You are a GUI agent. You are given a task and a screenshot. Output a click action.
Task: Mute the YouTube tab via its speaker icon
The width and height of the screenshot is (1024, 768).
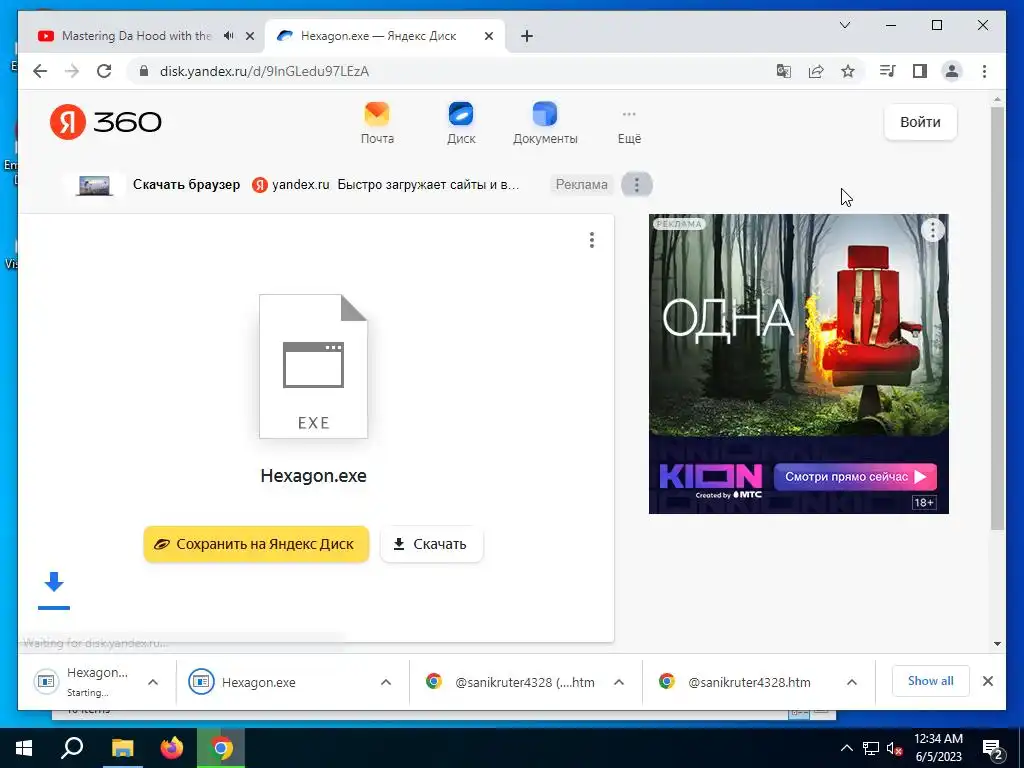click(x=229, y=36)
